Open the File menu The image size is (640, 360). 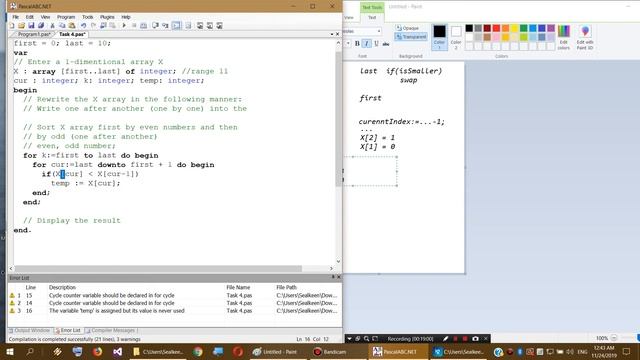click(x=16, y=17)
